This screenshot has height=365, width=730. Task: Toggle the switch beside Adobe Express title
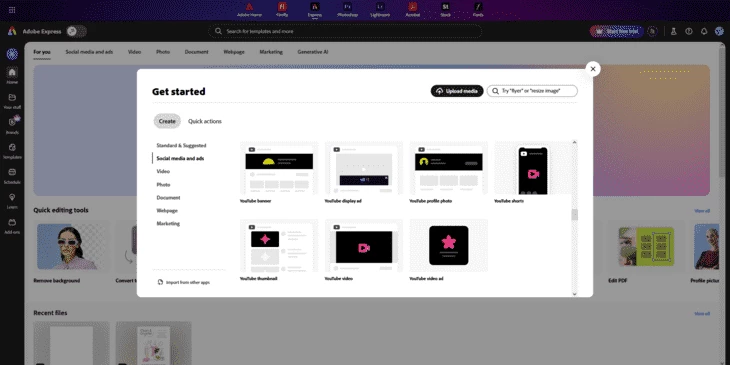tap(76, 31)
